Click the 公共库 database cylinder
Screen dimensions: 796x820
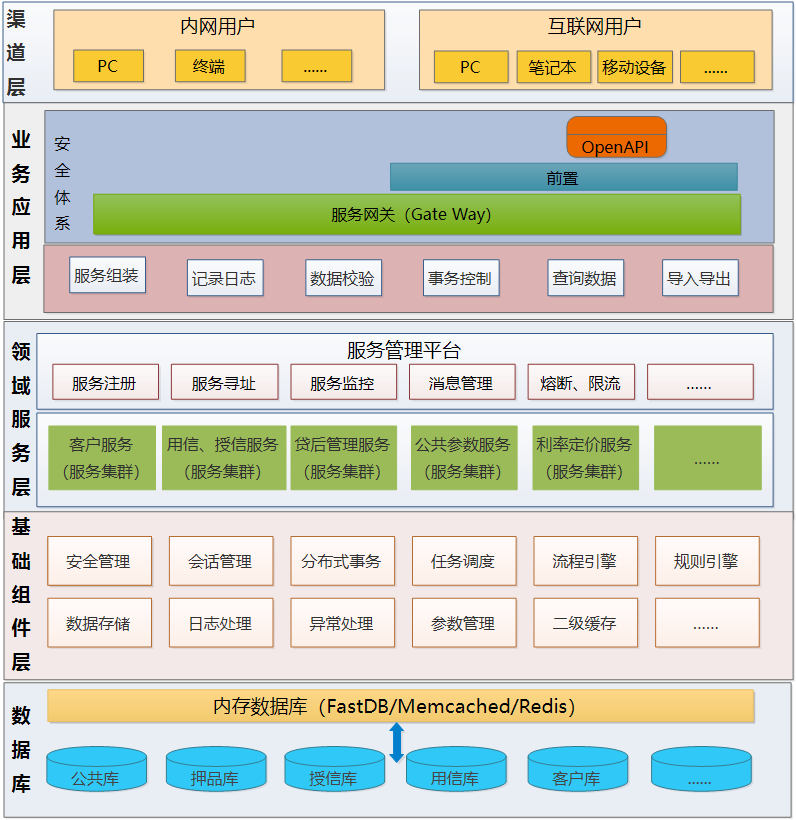(96, 770)
